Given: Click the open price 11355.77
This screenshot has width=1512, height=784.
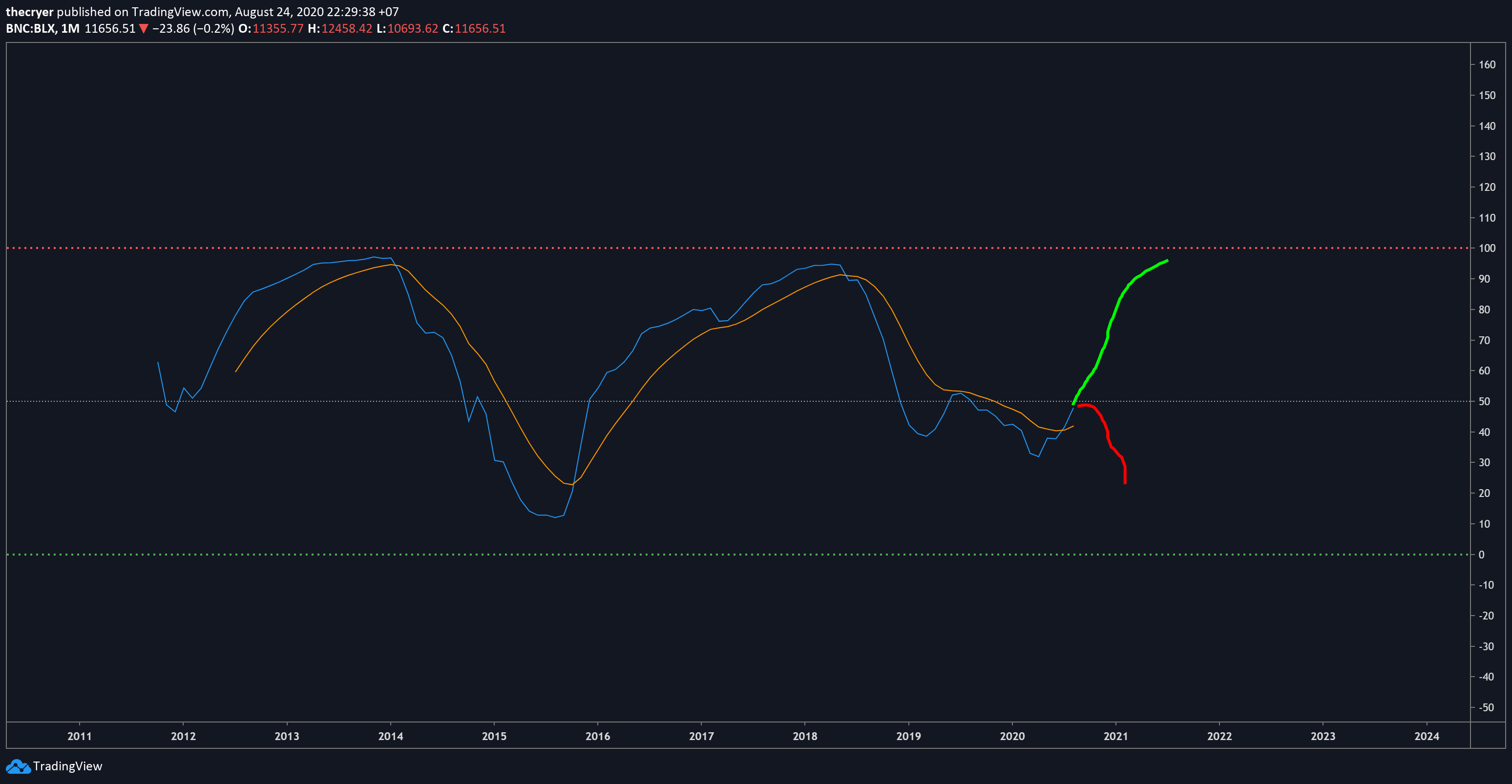Looking at the screenshot, I should (x=277, y=29).
